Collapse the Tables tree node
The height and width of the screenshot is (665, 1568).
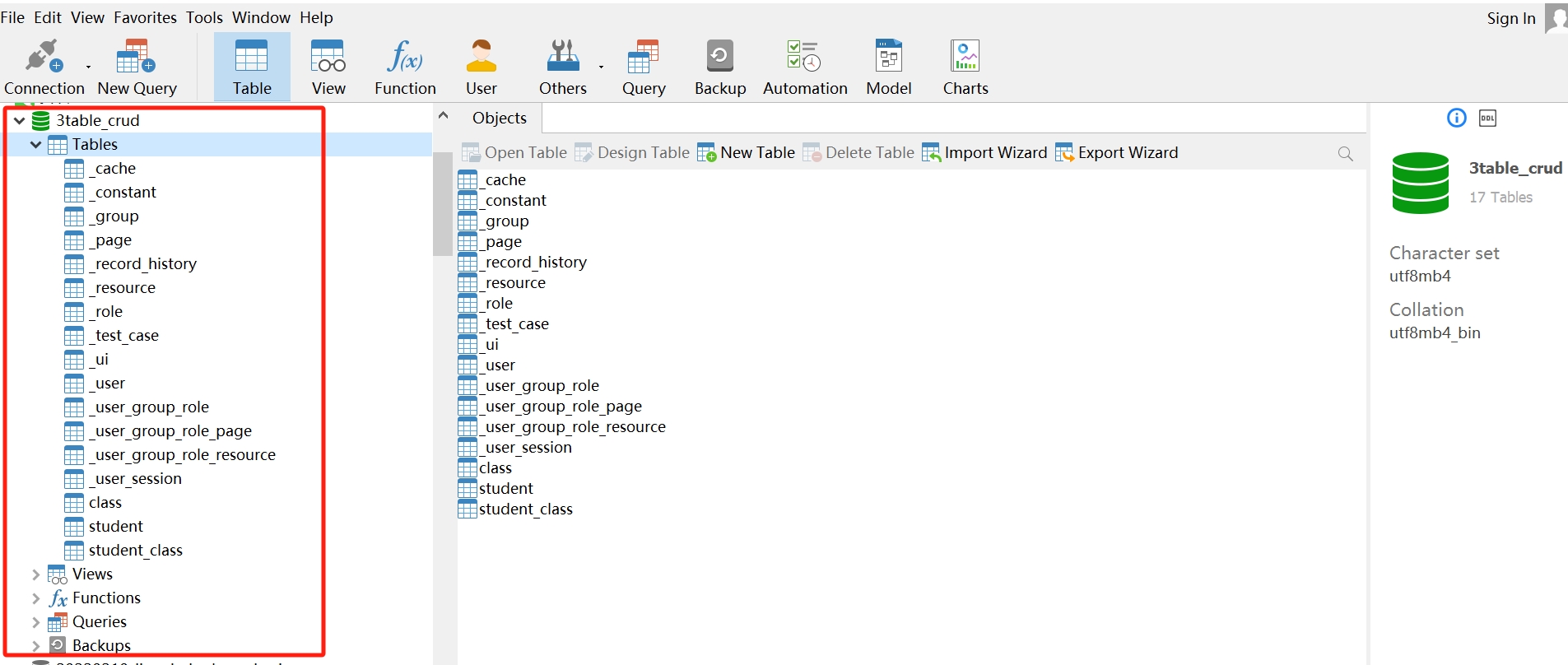coord(35,145)
